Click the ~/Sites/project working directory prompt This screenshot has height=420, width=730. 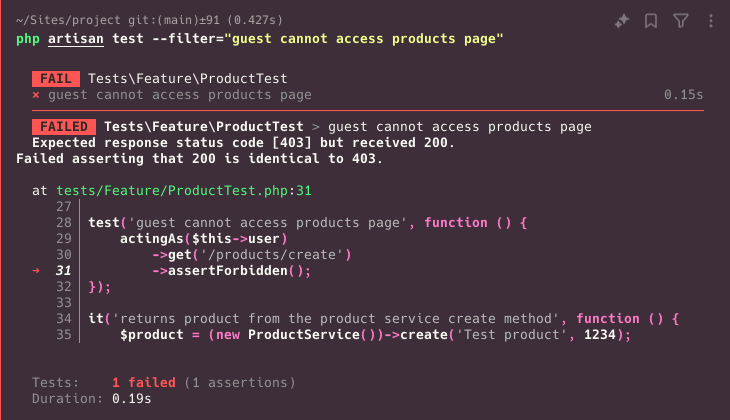[x=68, y=20]
